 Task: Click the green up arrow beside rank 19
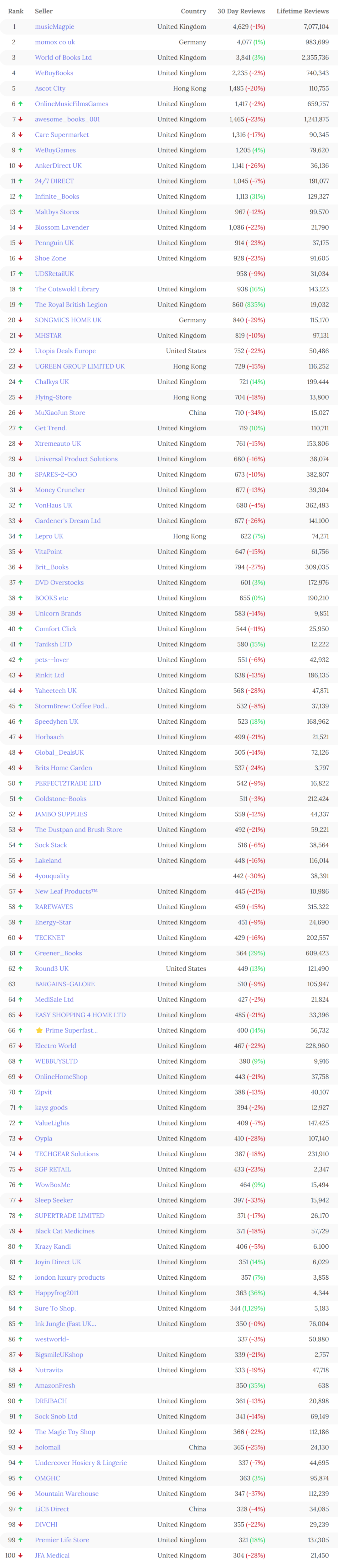pos(20,304)
